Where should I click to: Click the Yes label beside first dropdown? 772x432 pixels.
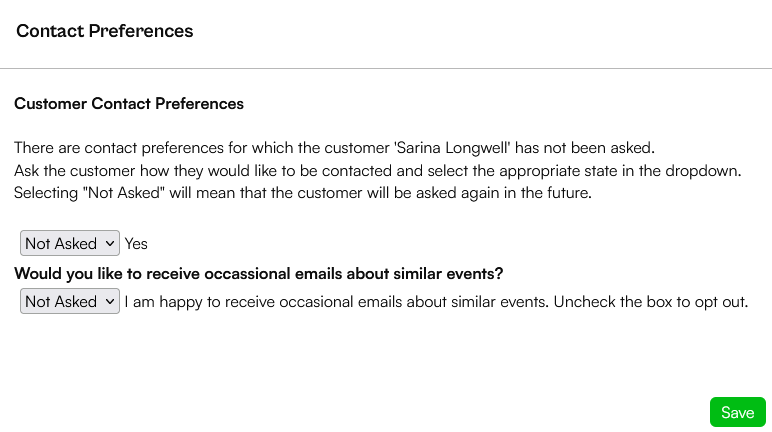136,243
